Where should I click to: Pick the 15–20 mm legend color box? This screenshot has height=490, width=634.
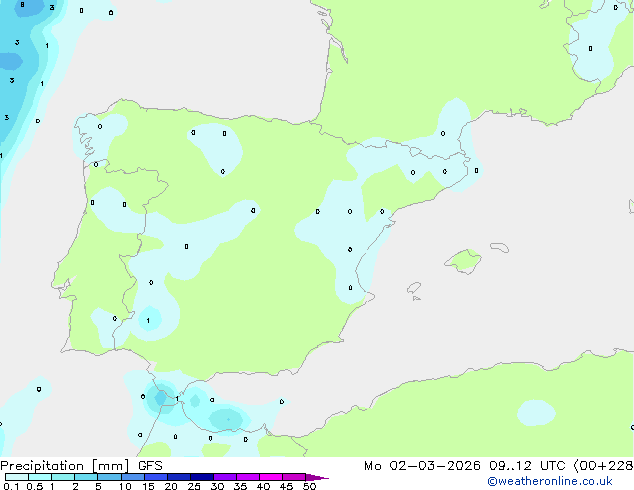(156, 477)
